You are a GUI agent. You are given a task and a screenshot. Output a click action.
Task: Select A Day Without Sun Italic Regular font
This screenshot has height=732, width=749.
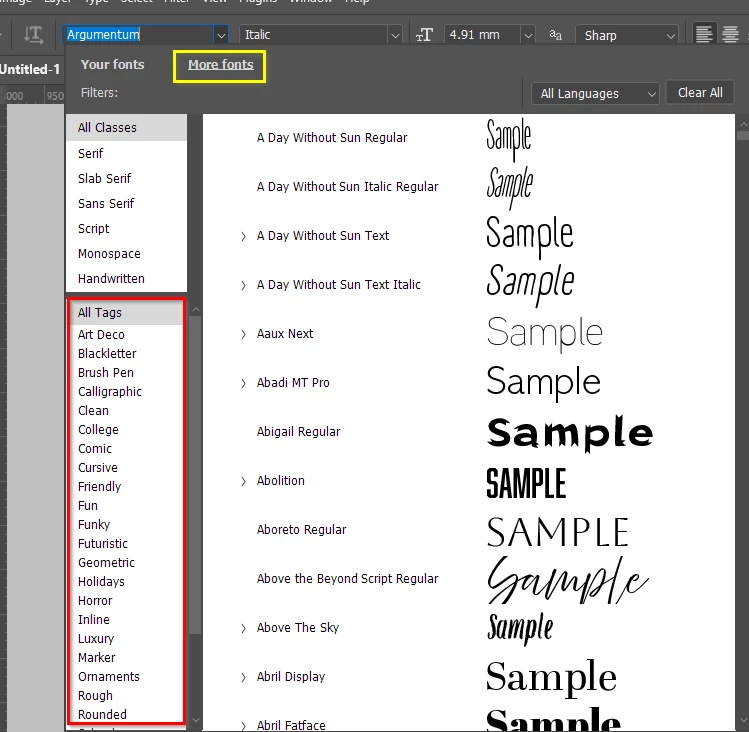347,187
